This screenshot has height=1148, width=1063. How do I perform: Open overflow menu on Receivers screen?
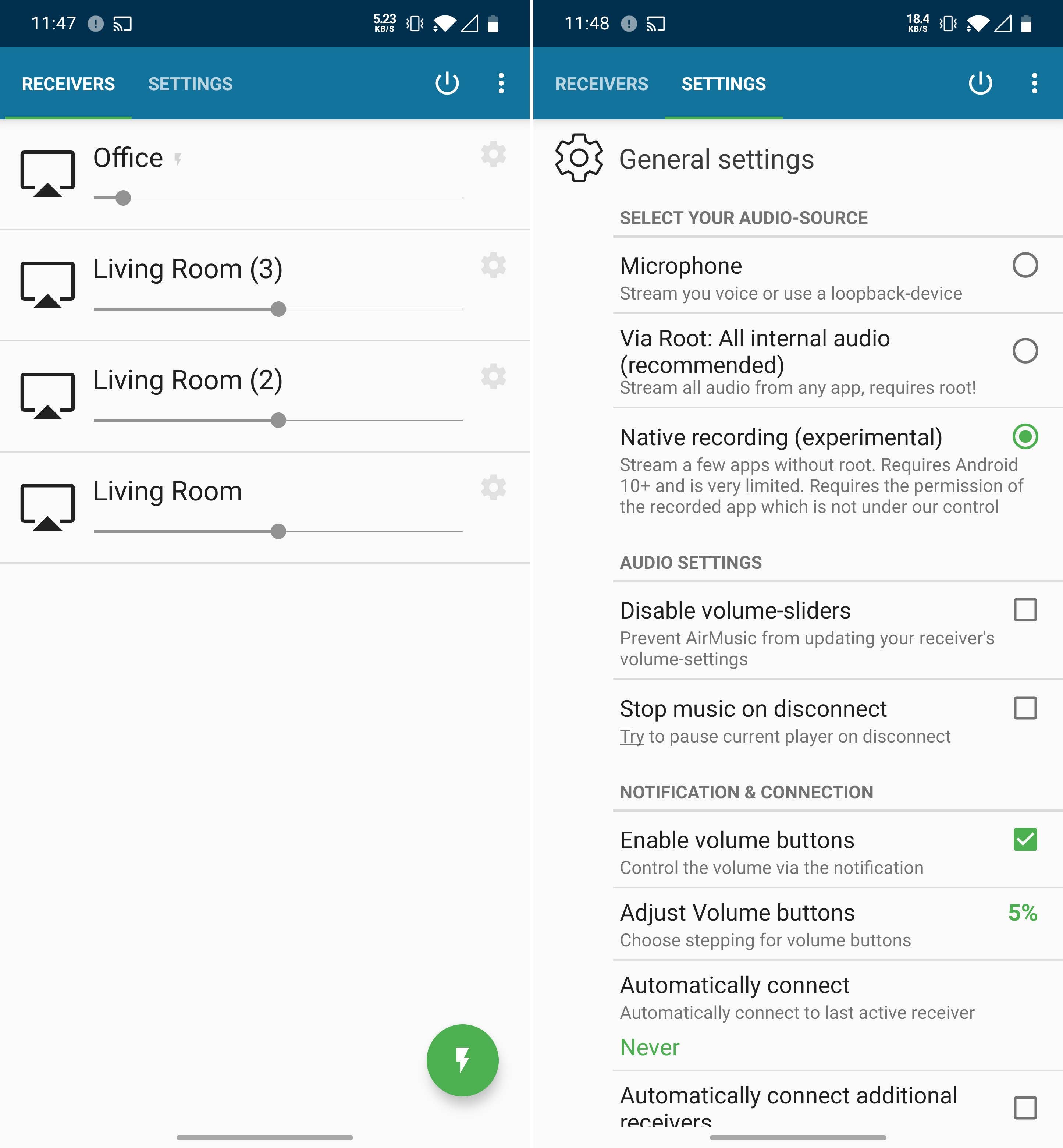click(501, 84)
